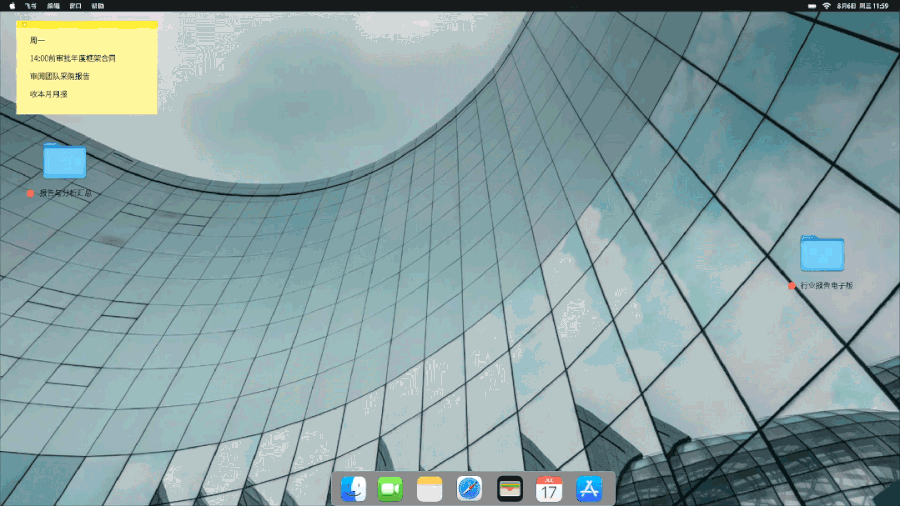This screenshot has height=506, width=900.
Task: Select the 行业报告电子版 folder icon
Action: tap(822, 253)
